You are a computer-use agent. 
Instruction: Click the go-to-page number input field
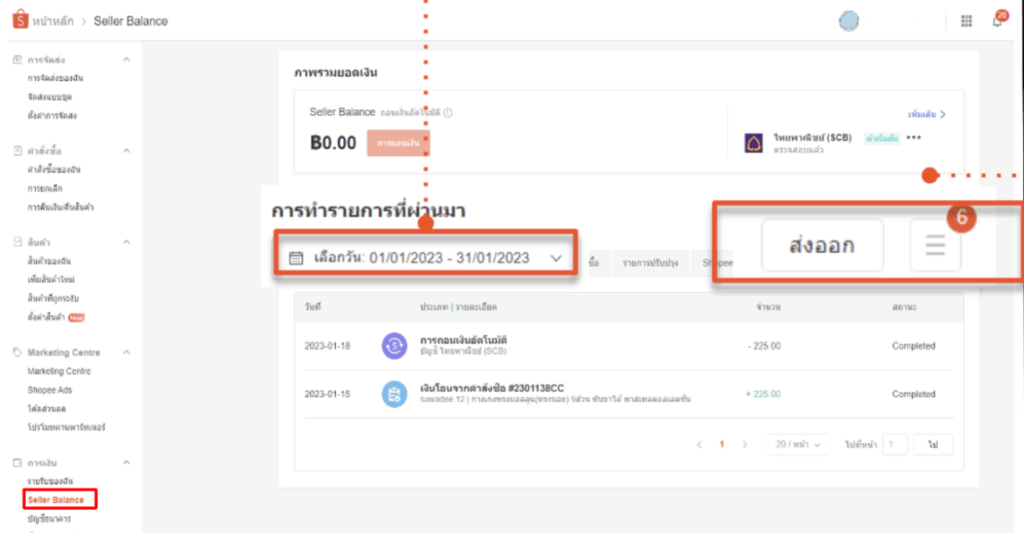tap(895, 444)
